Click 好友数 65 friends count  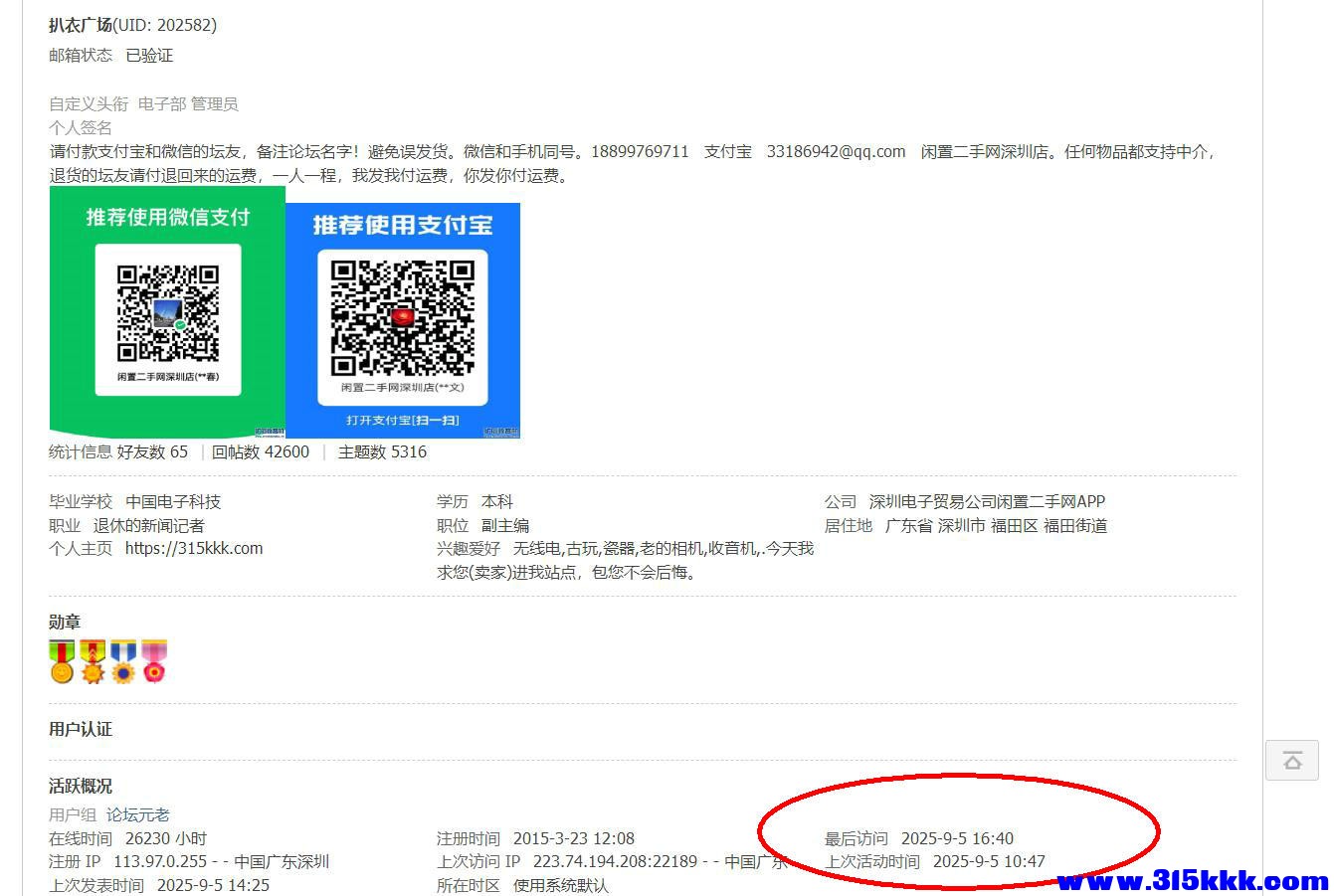click(152, 451)
